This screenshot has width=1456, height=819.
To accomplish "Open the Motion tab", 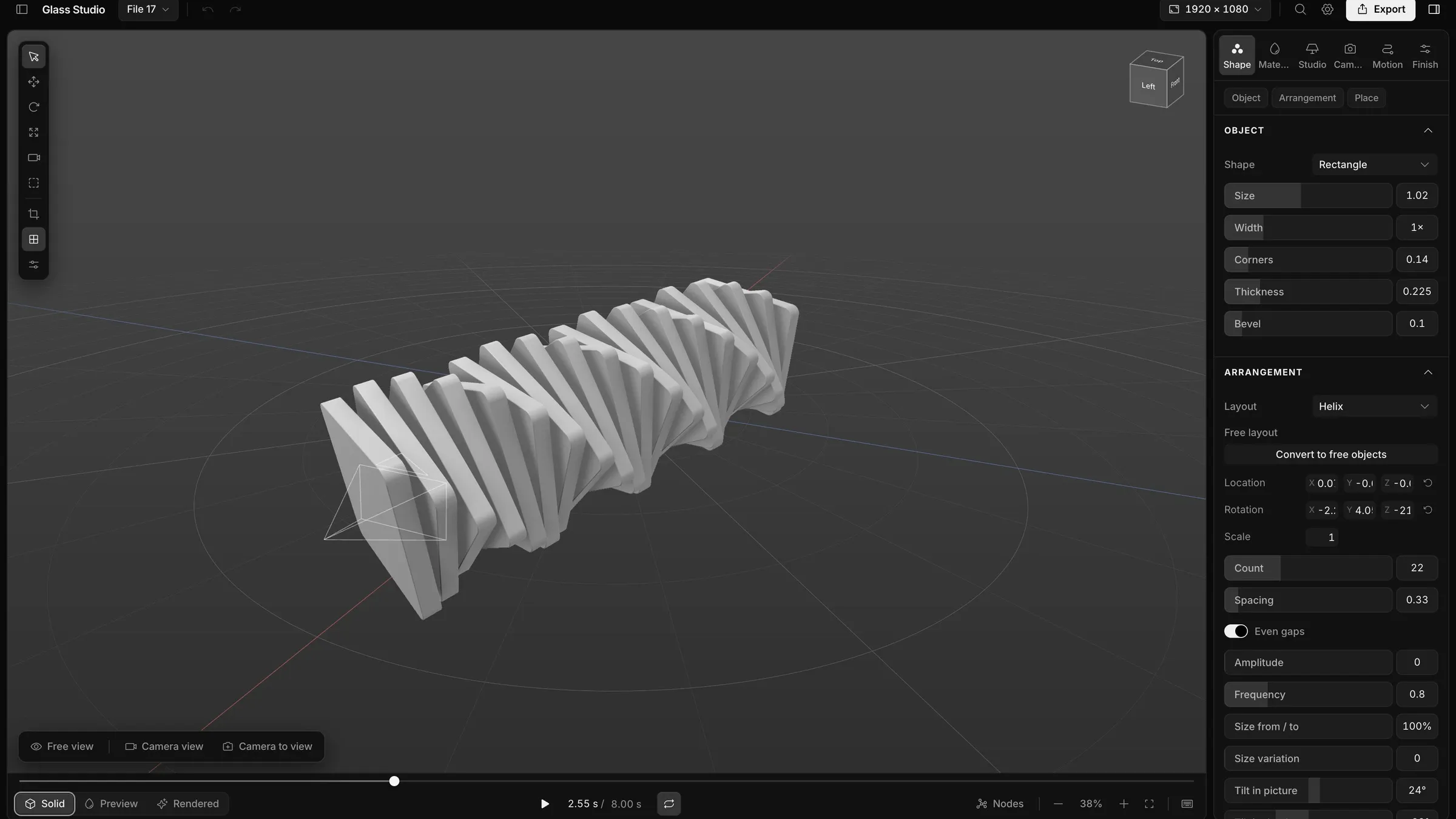I will tap(1387, 55).
